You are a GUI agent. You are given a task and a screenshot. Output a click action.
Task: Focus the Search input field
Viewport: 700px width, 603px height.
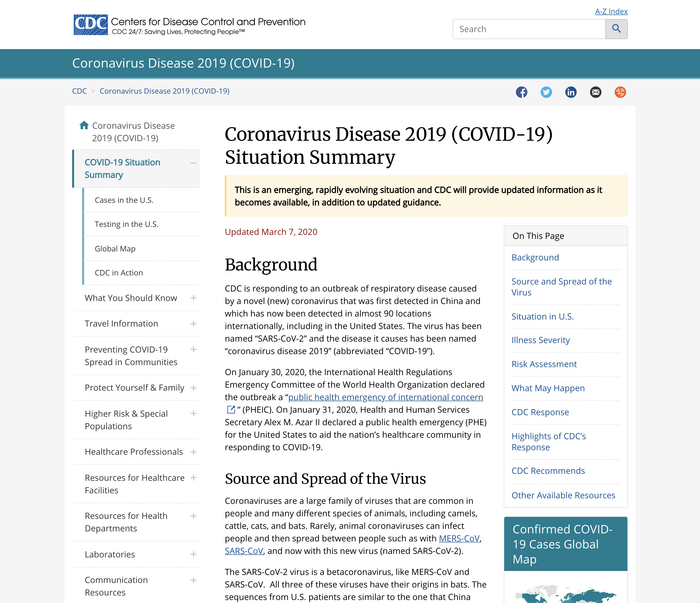click(x=529, y=29)
